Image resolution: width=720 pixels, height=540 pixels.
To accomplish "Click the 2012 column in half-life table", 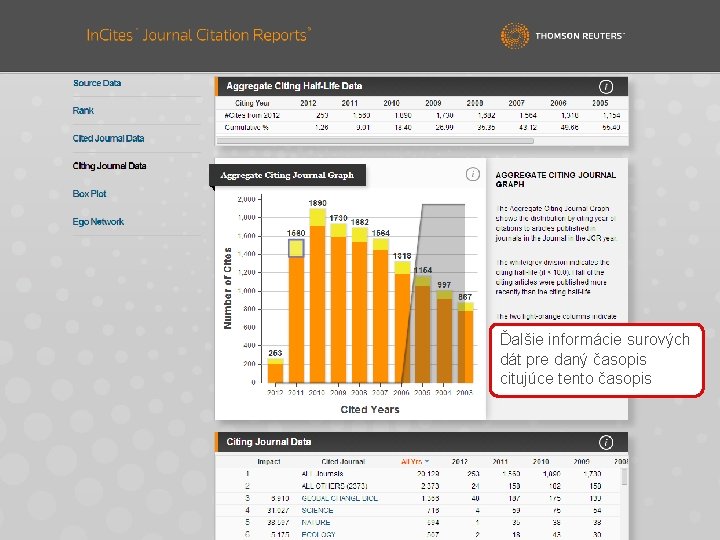I will 308,103.
